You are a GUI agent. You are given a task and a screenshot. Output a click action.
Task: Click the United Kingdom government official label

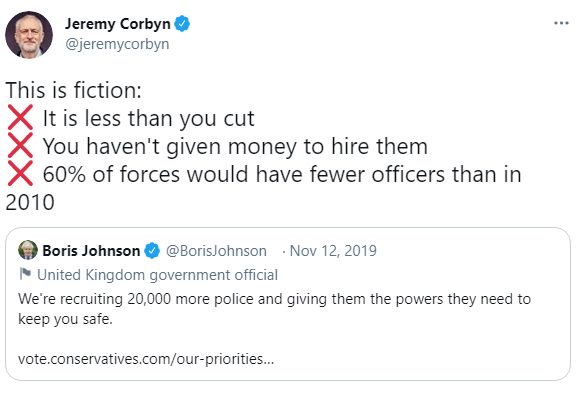click(x=157, y=275)
